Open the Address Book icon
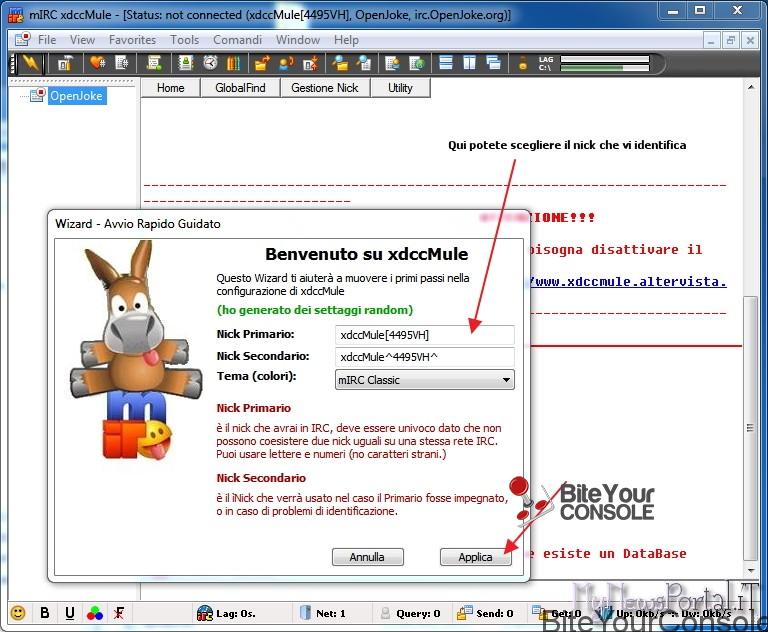The width and height of the screenshot is (768, 632). click(186, 63)
